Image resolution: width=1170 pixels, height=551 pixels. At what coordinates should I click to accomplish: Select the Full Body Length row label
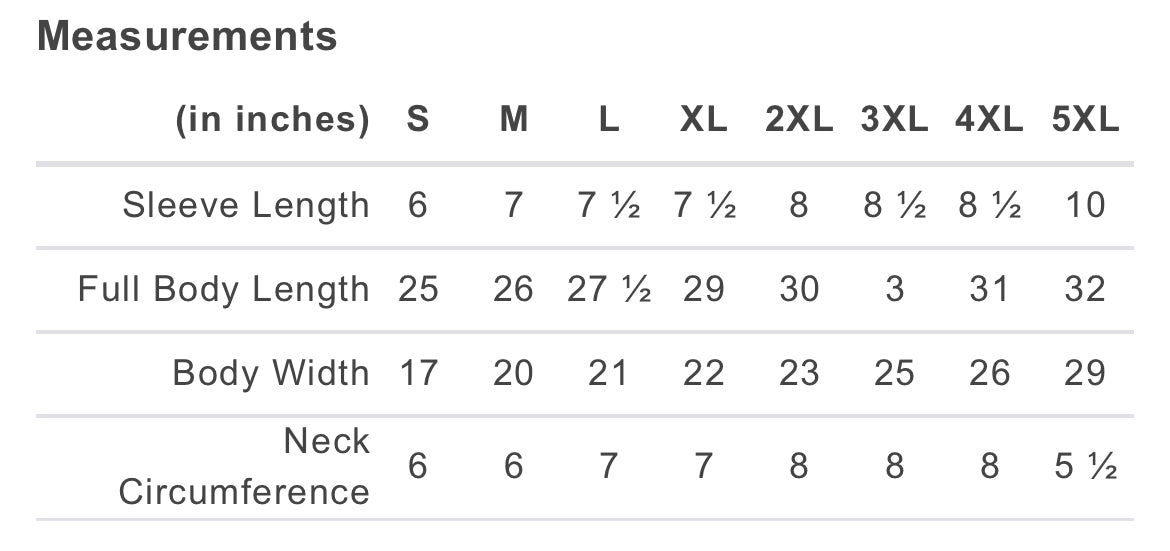[224, 289]
